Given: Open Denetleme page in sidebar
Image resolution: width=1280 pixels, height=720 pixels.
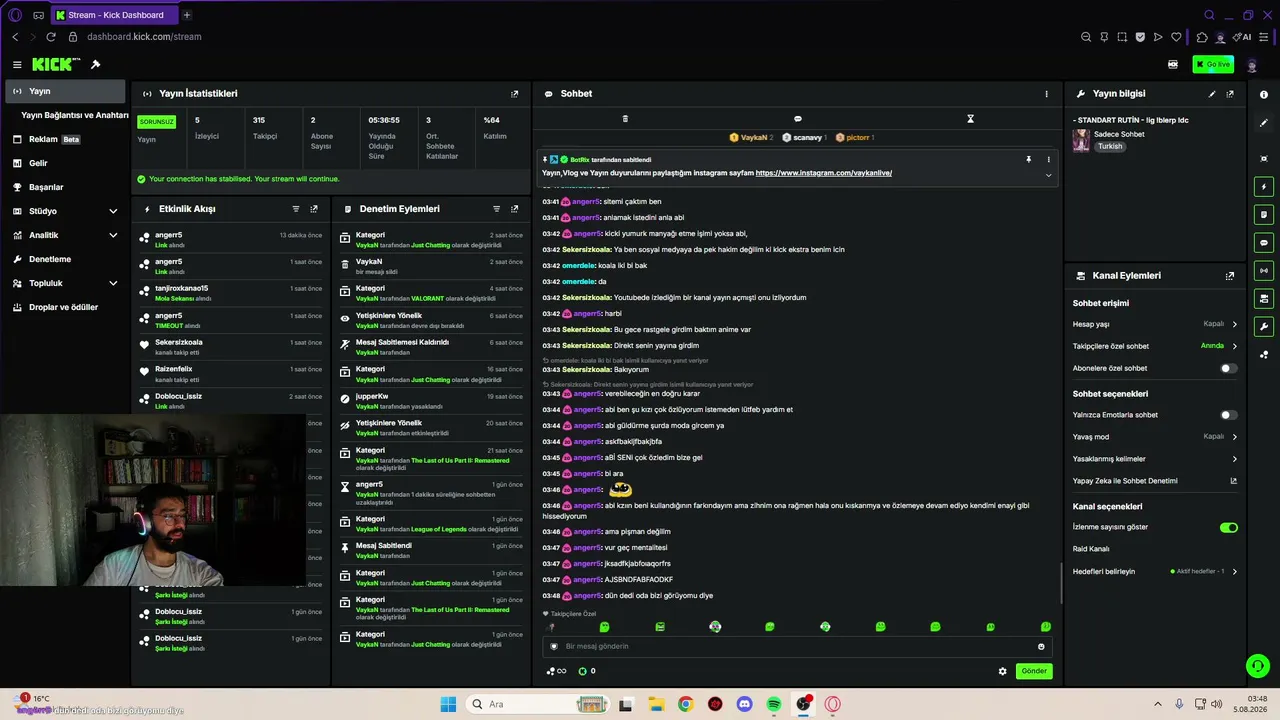Looking at the screenshot, I should [65, 259].
